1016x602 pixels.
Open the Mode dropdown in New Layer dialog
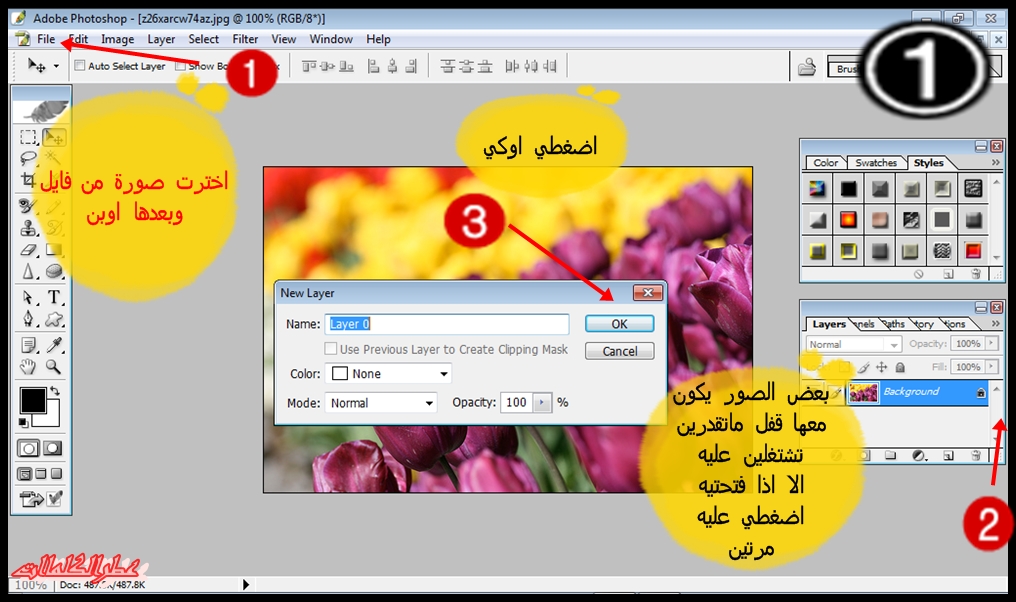[381, 403]
